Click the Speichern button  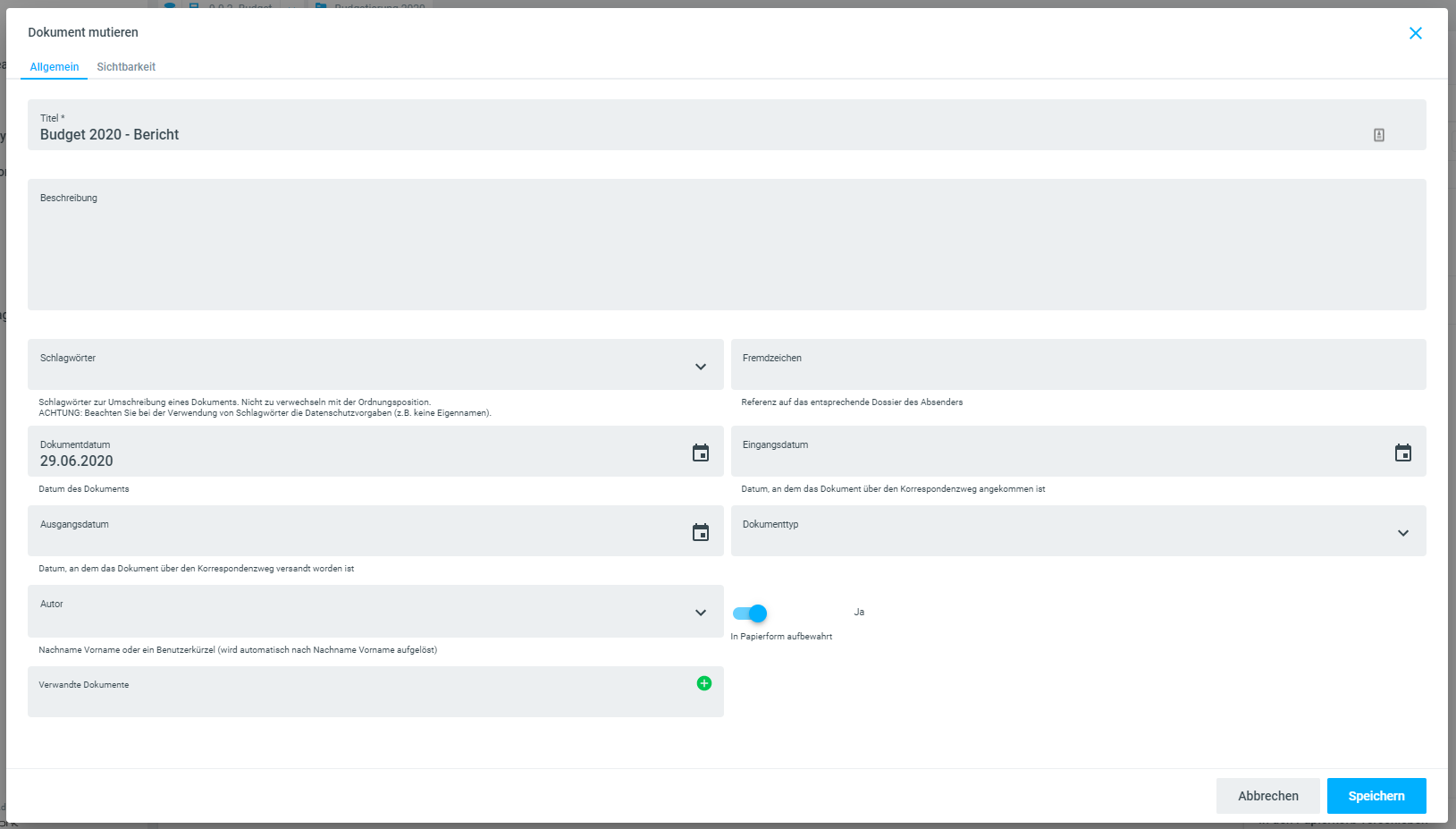click(x=1376, y=796)
